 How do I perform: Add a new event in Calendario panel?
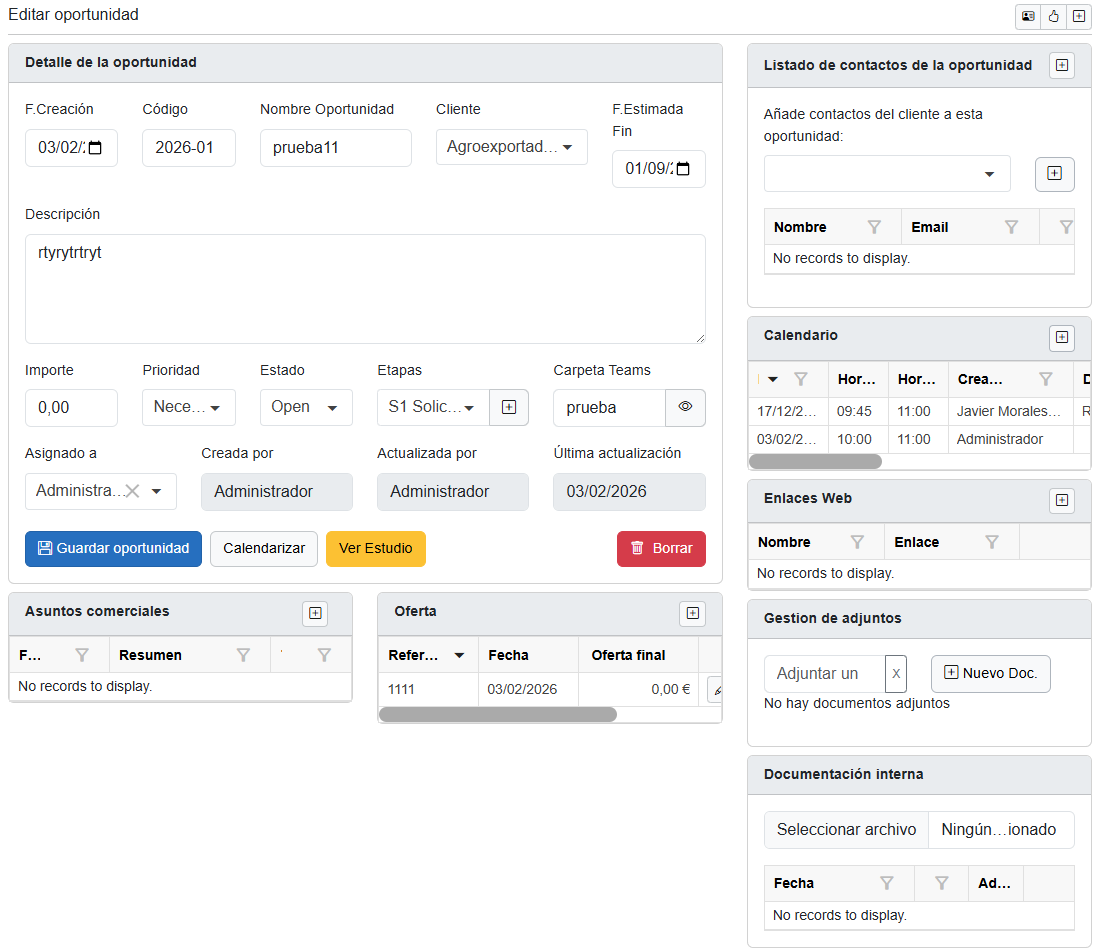[x=1062, y=338]
